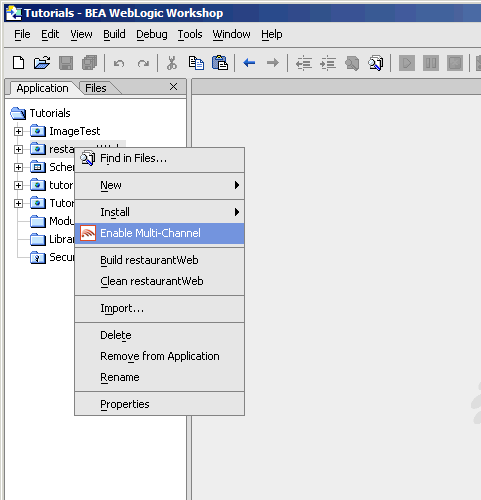Click the Paste clipboard icon
This screenshot has width=481, height=500.
pyautogui.click(x=220, y=63)
